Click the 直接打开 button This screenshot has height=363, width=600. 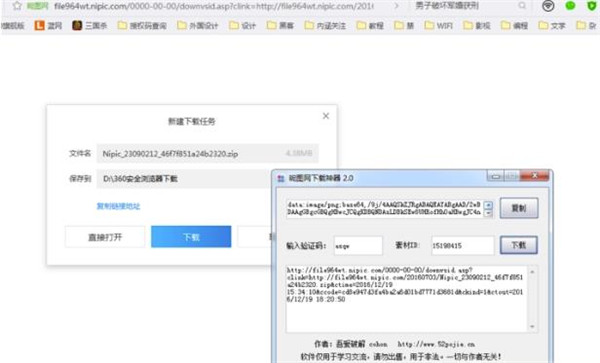[105, 237]
